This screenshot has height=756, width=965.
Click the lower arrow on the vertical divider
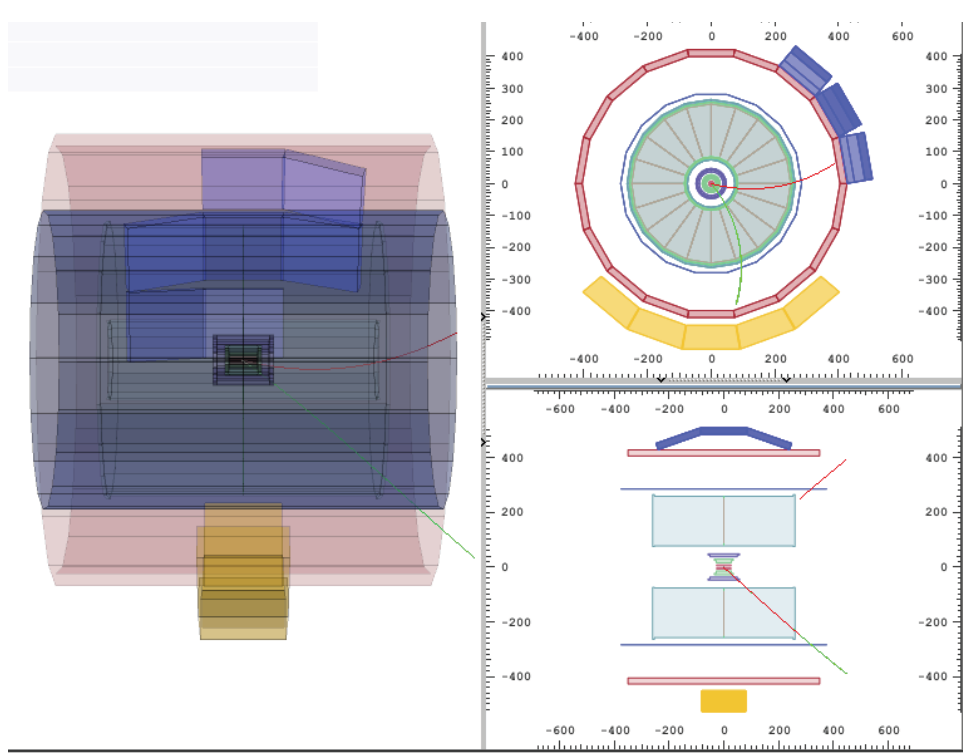point(484,441)
